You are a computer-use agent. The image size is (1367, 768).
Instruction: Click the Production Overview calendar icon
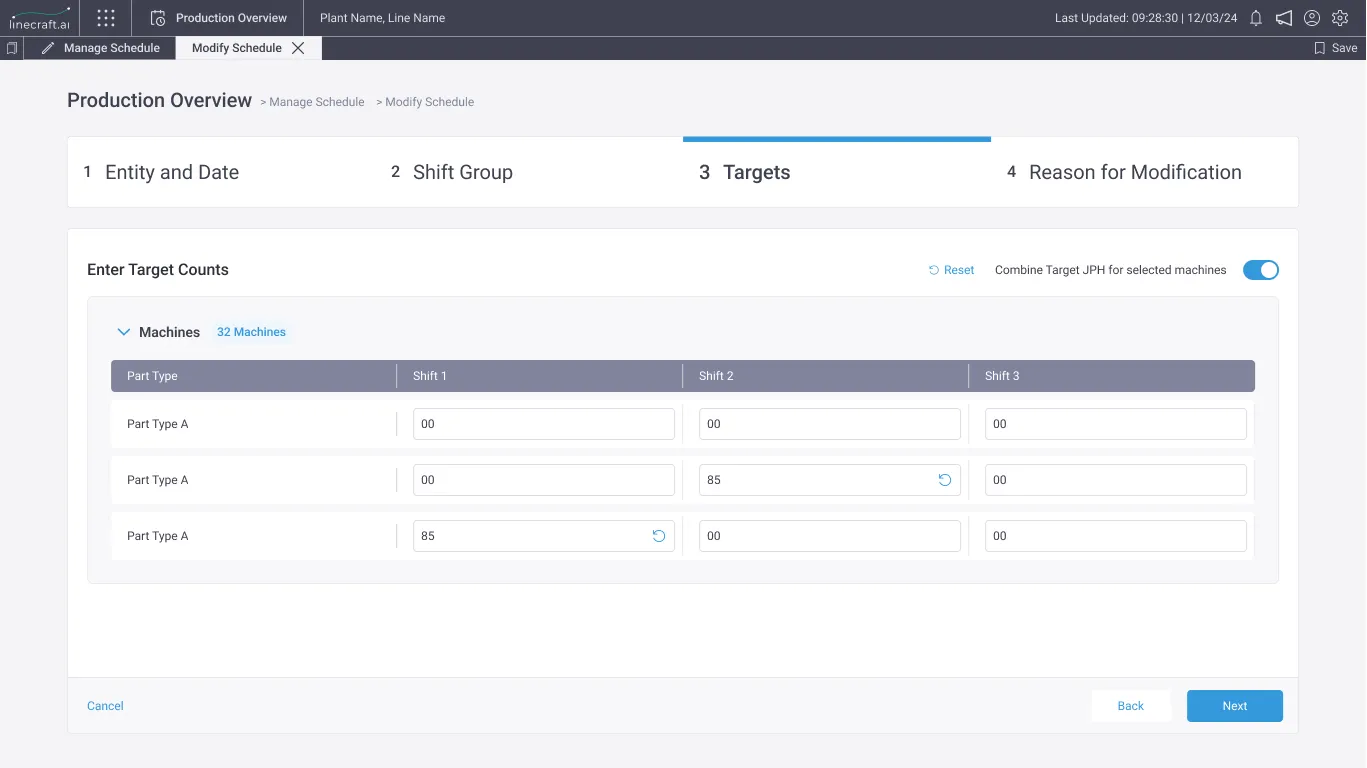[158, 18]
